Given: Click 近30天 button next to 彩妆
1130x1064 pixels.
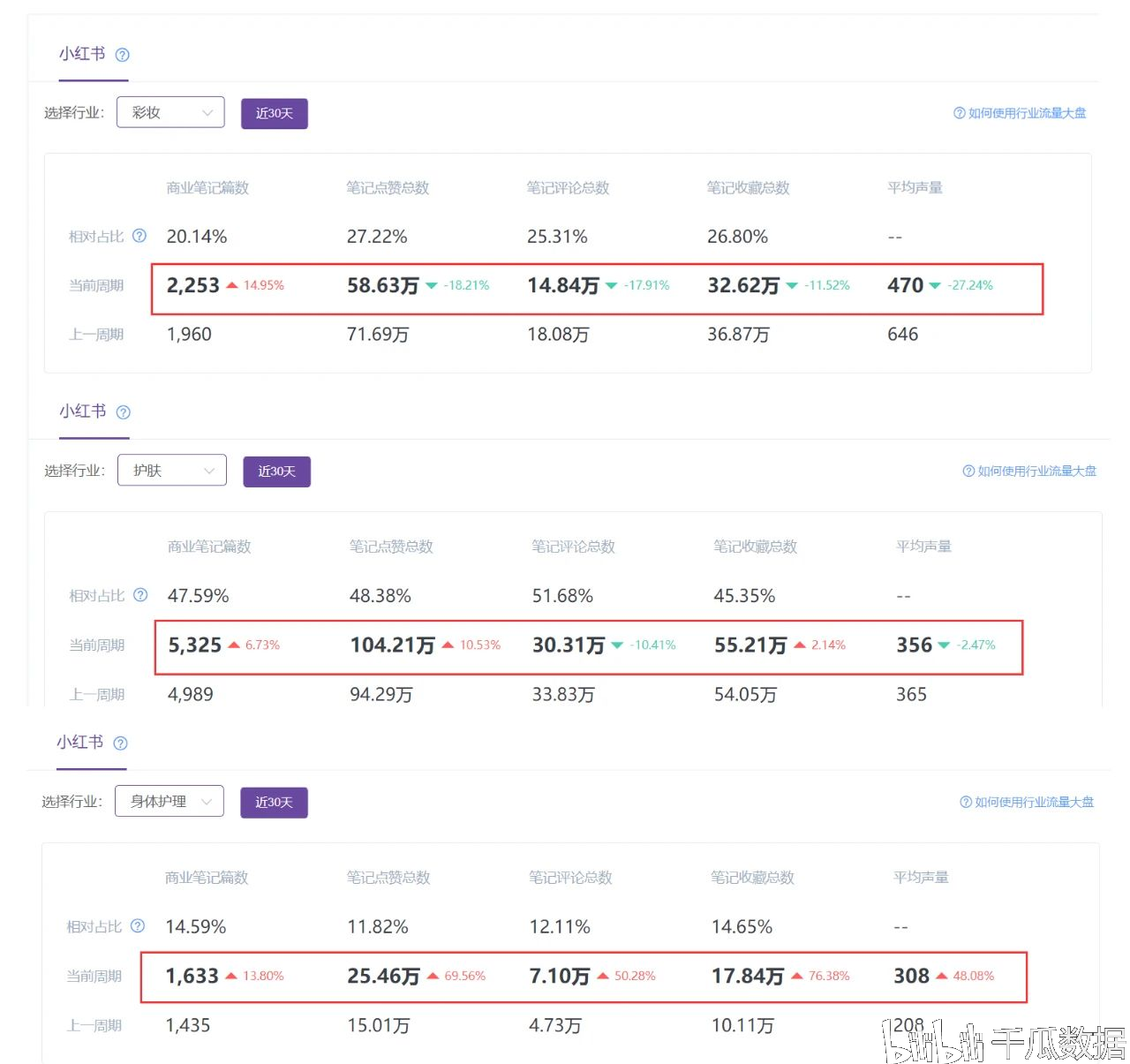Looking at the screenshot, I should pos(275,114).
